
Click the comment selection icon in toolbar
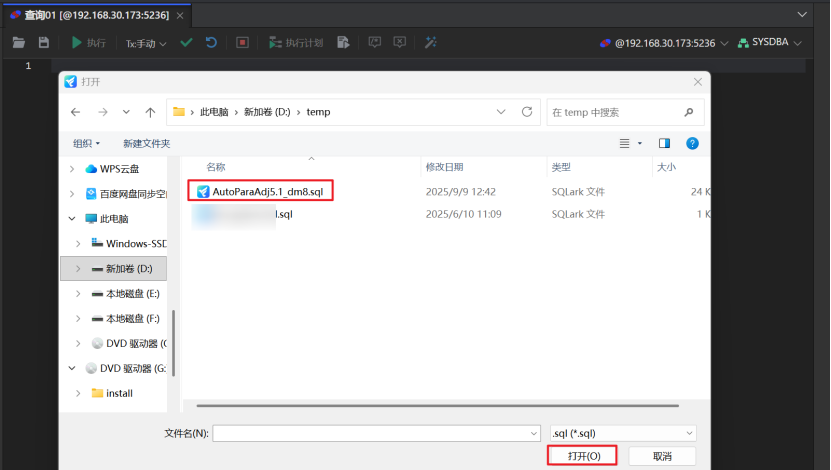375,42
